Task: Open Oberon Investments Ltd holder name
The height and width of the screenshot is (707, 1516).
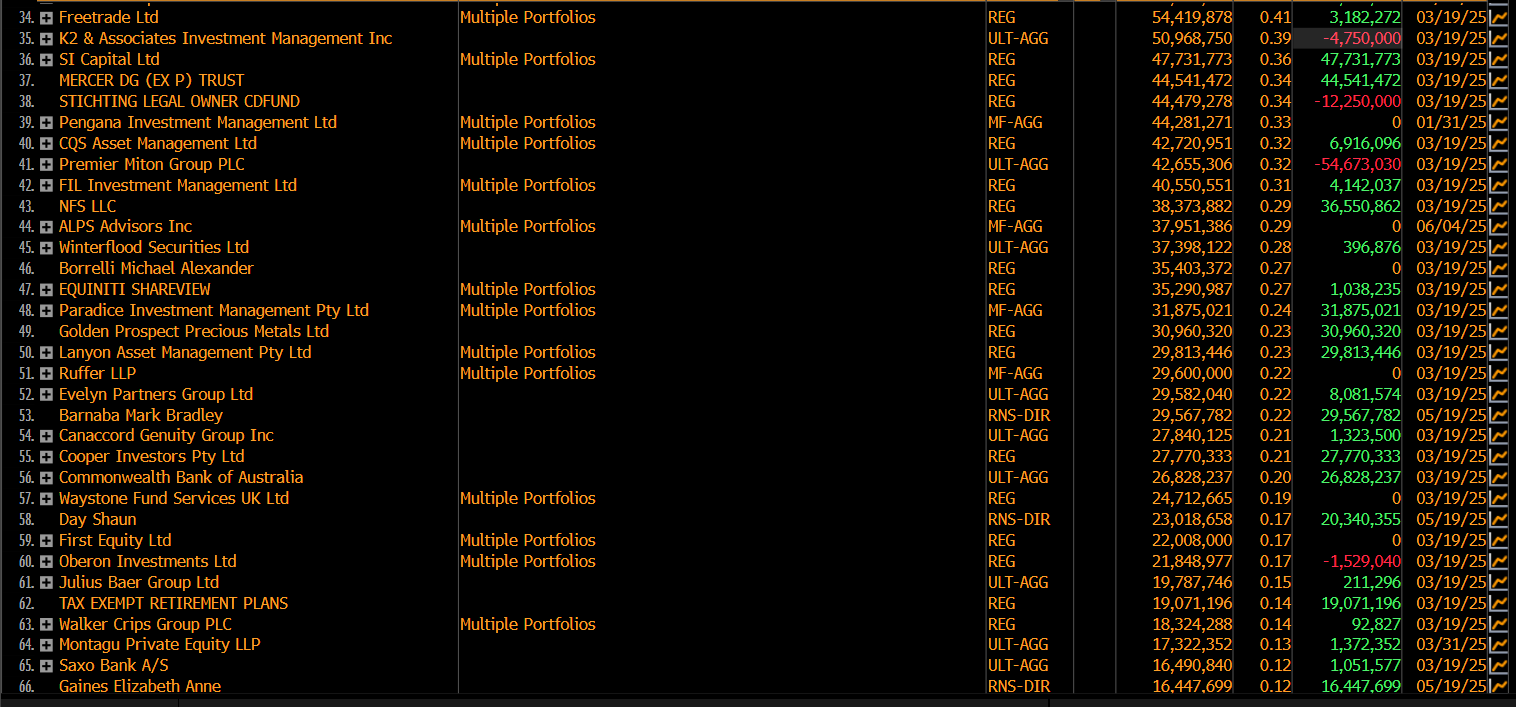Action: [148, 561]
